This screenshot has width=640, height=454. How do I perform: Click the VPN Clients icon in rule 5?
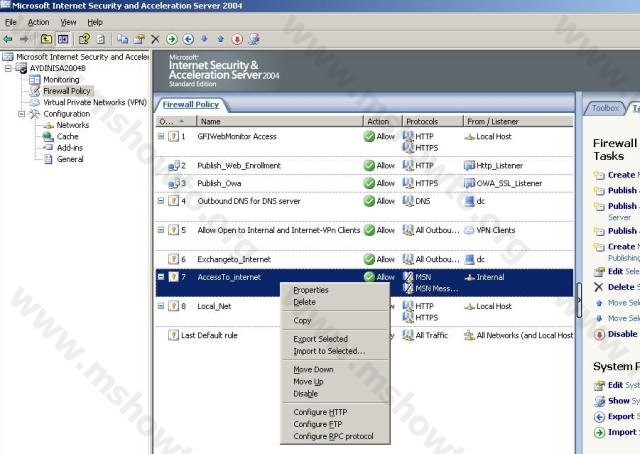(469, 230)
